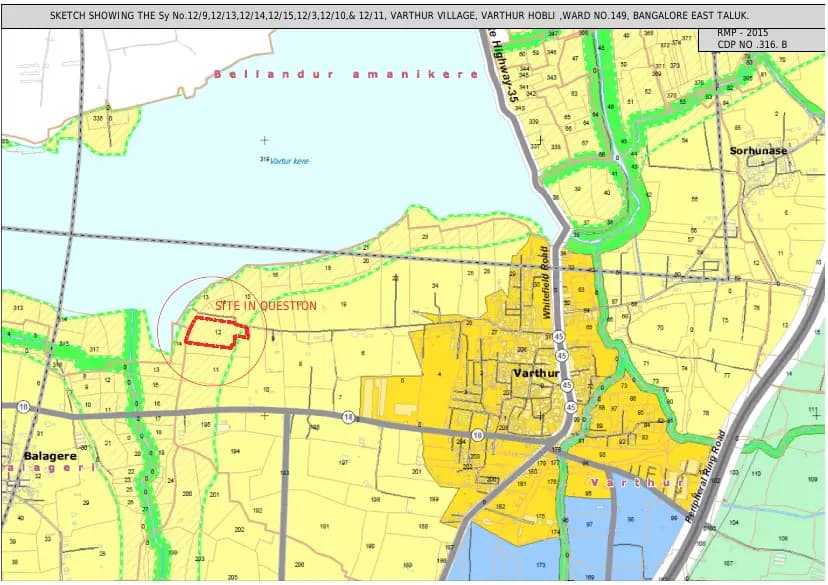Click the sketch title header text

(399, 16)
